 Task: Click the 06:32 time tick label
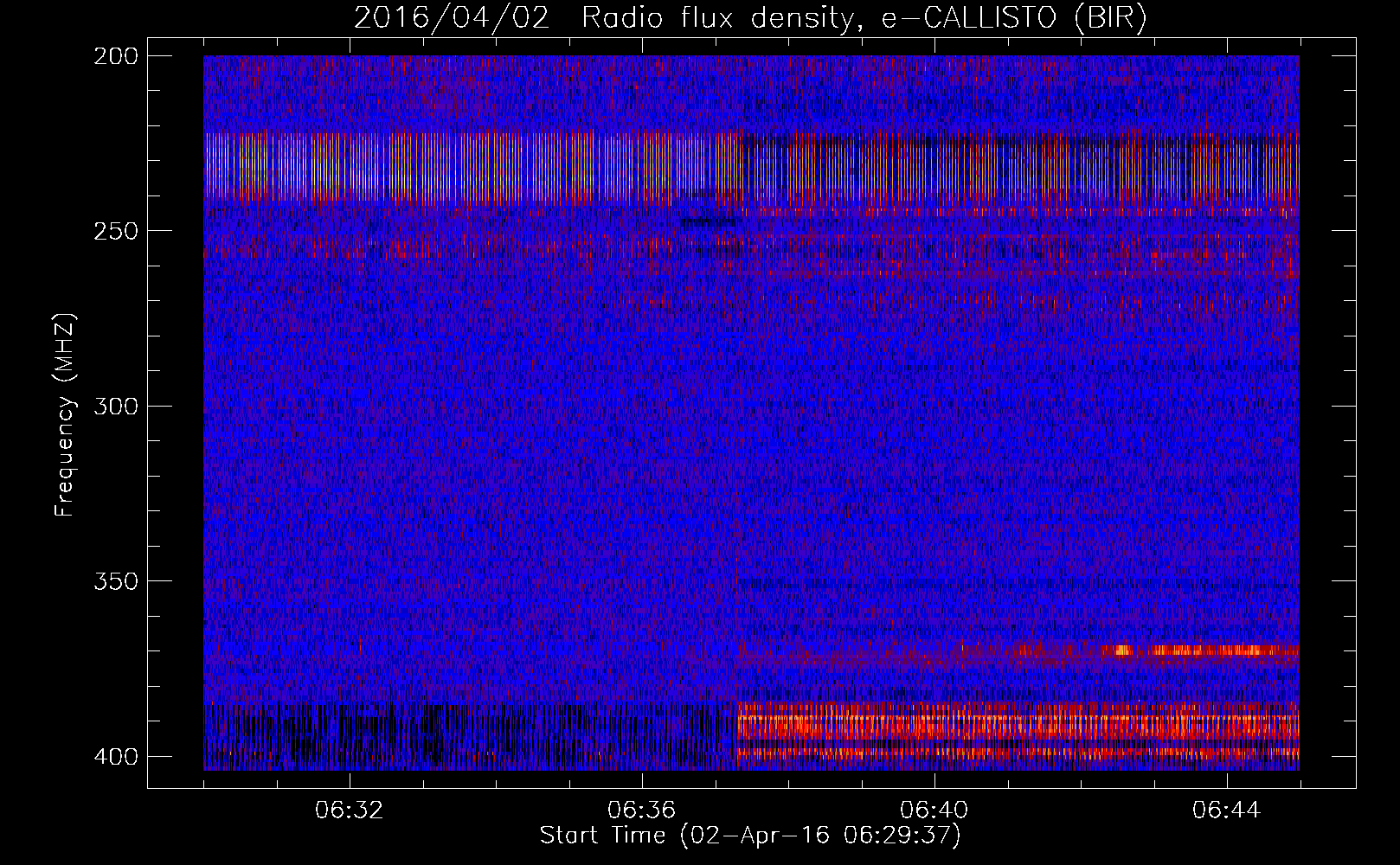coord(350,811)
